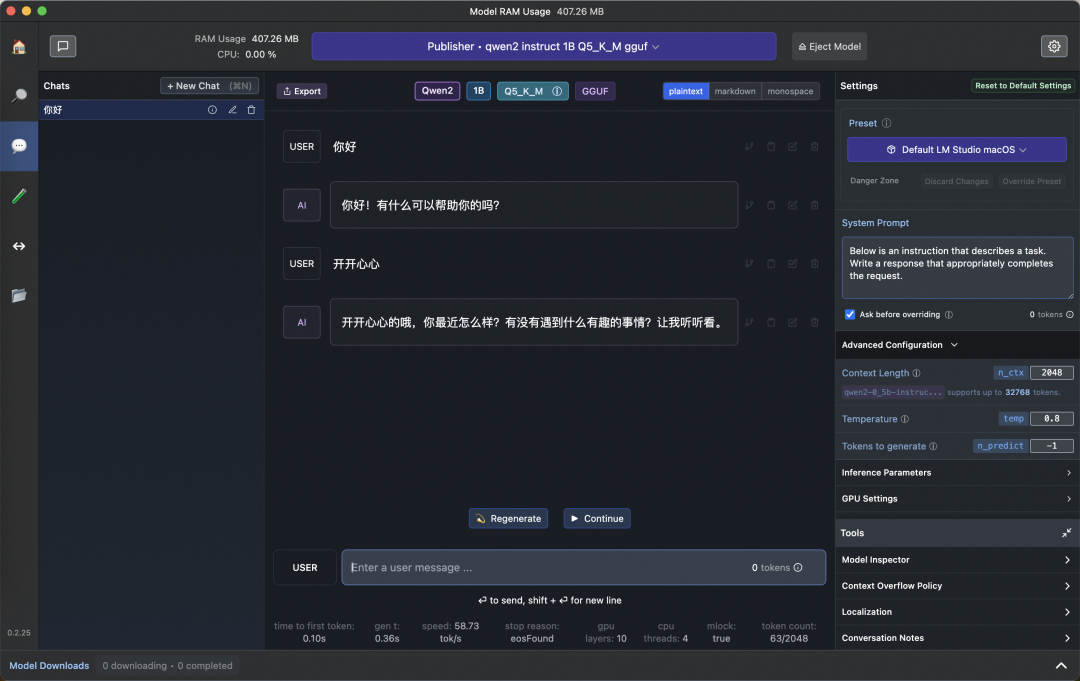The width and height of the screenshot is (1080, 681).
Task: Branch from the USER 开开心心 message
Action: tap(749, 264)
